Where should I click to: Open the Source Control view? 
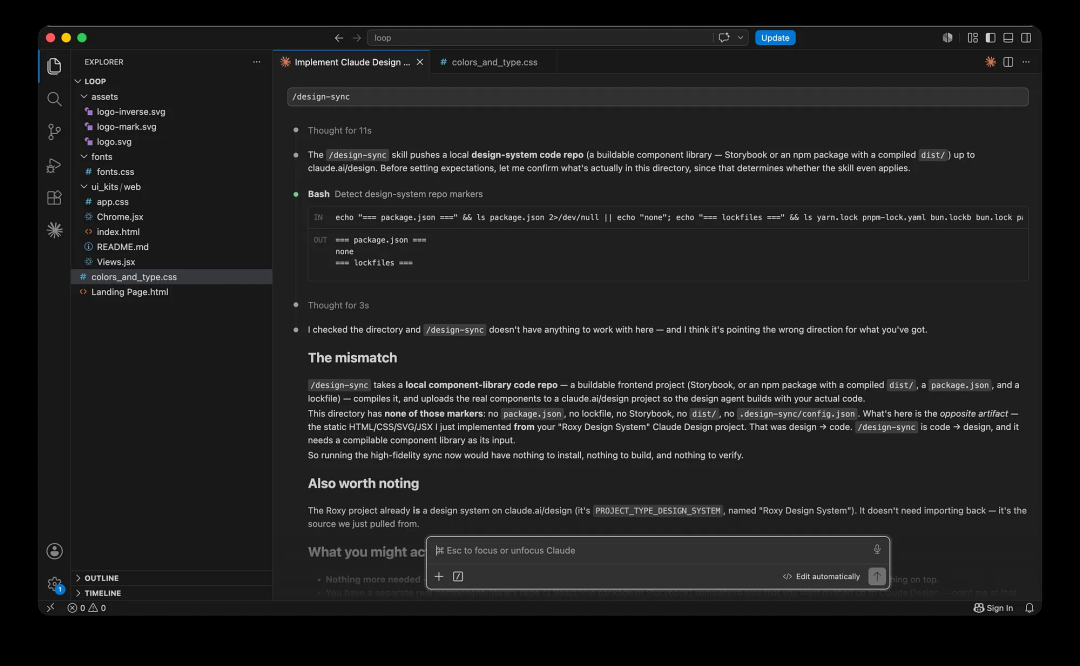[x=54, y=132]
